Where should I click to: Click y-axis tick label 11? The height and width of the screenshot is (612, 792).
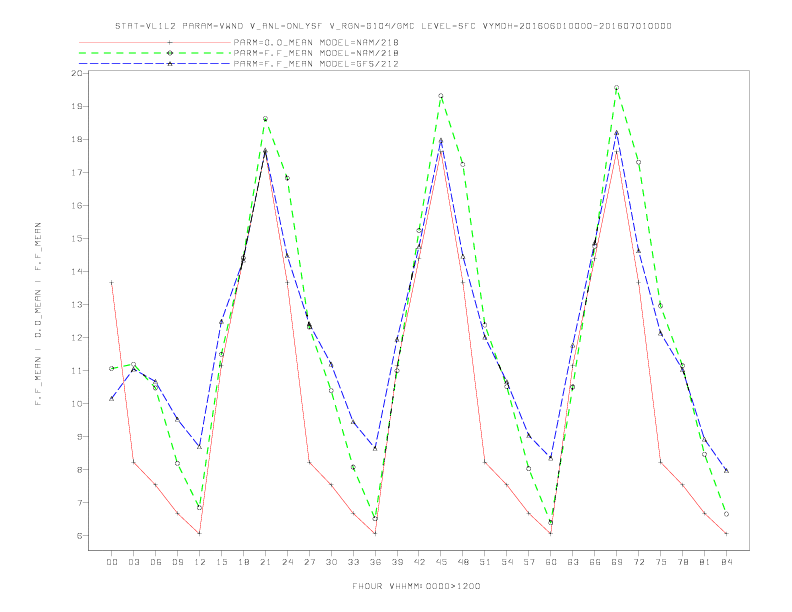[77, 371]
